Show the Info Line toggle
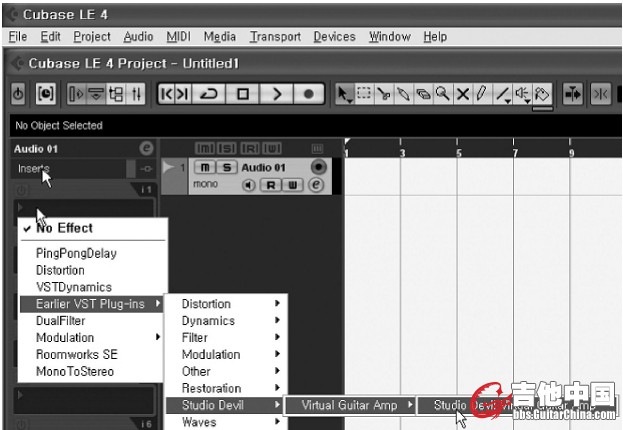 [96, 94]
